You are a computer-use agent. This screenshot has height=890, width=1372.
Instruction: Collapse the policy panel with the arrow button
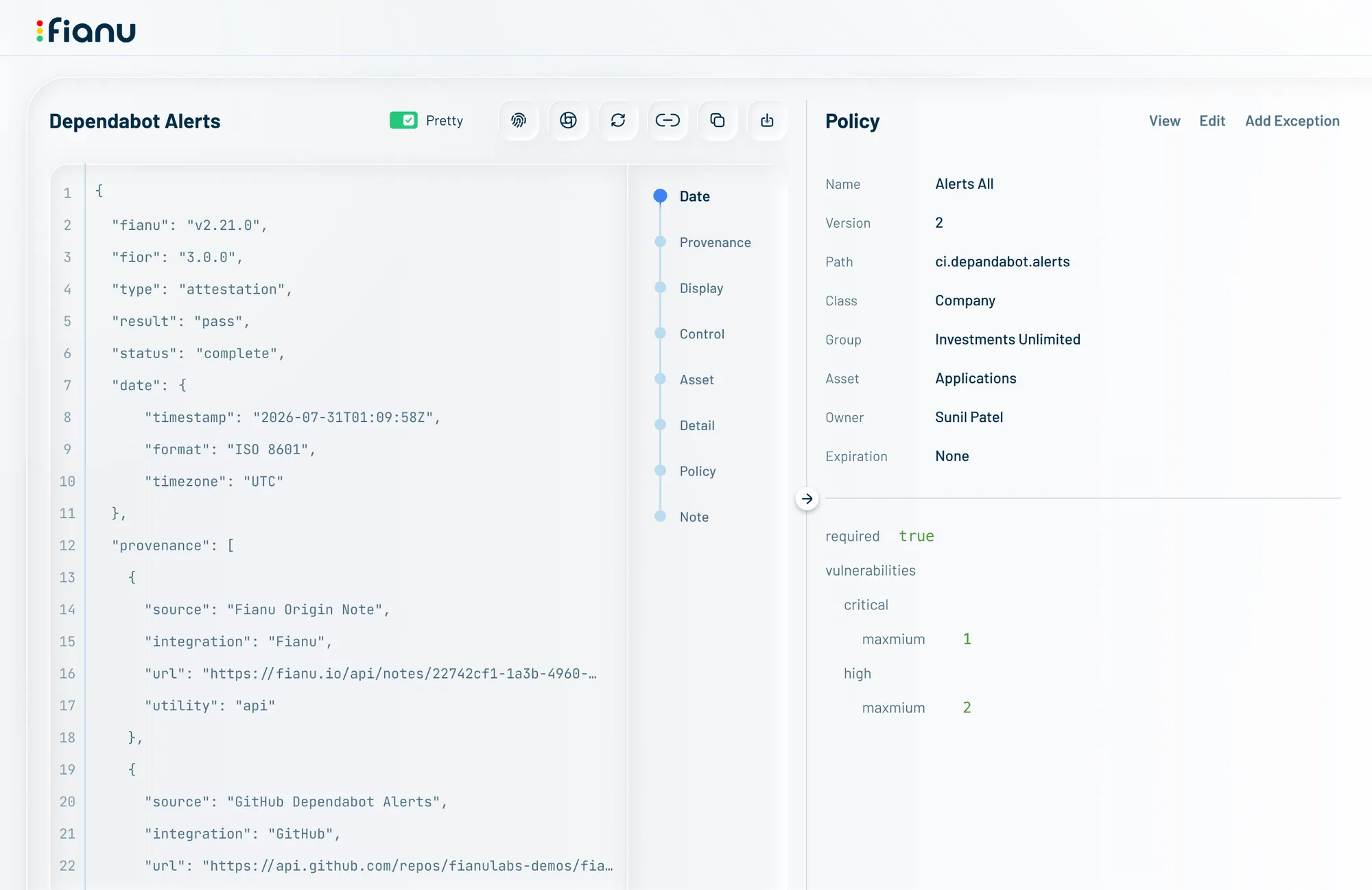pyautogui.click(x=807, y=499)
